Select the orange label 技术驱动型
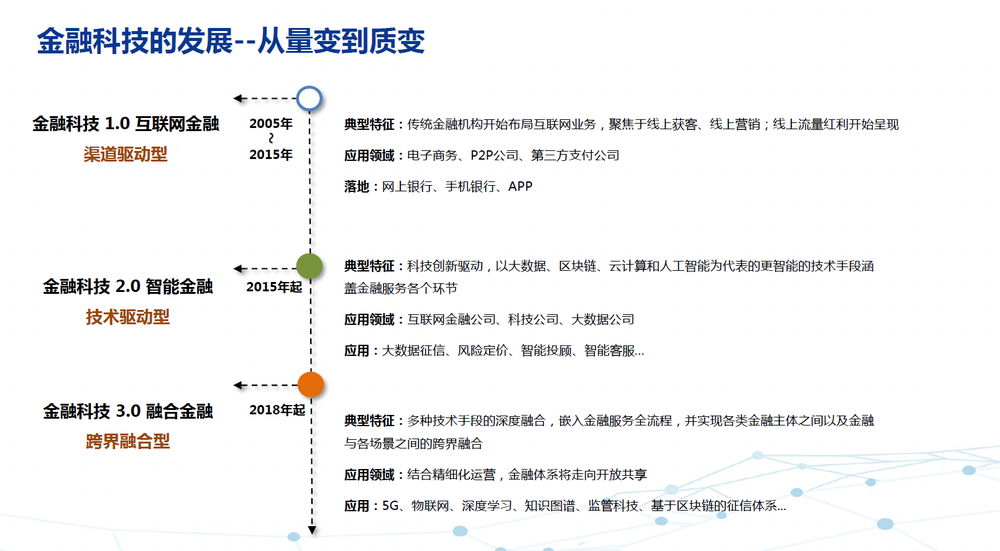Viewport: 1000px width, 551px height. click(128, 317)
